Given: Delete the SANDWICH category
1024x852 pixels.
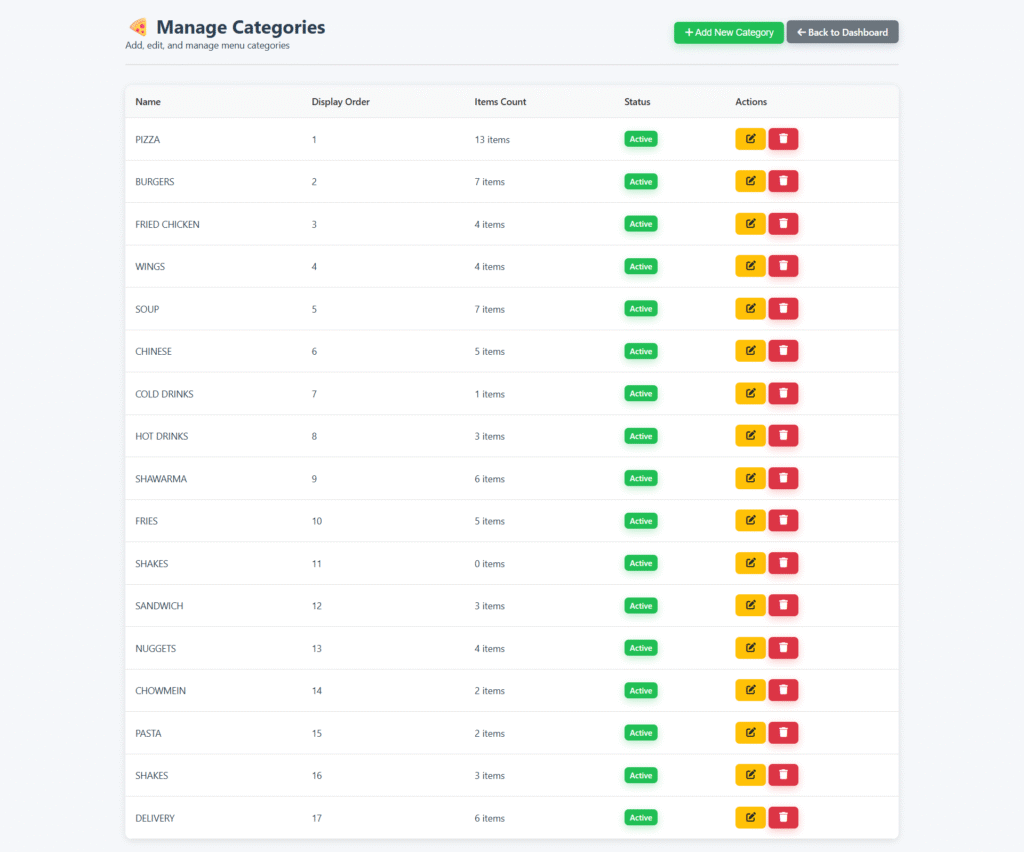Looking at the screenshot, I should click(783, 606).
